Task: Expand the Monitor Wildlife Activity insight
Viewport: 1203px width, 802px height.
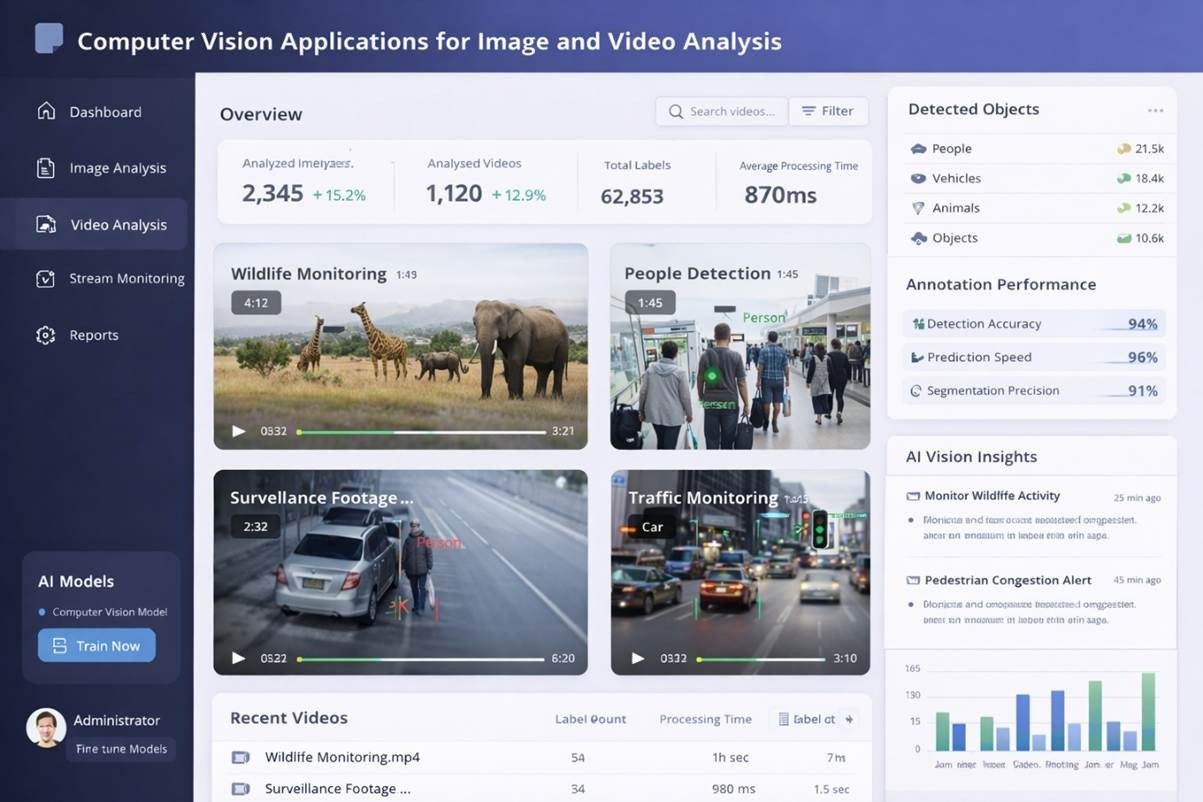Action: (991, 496)
